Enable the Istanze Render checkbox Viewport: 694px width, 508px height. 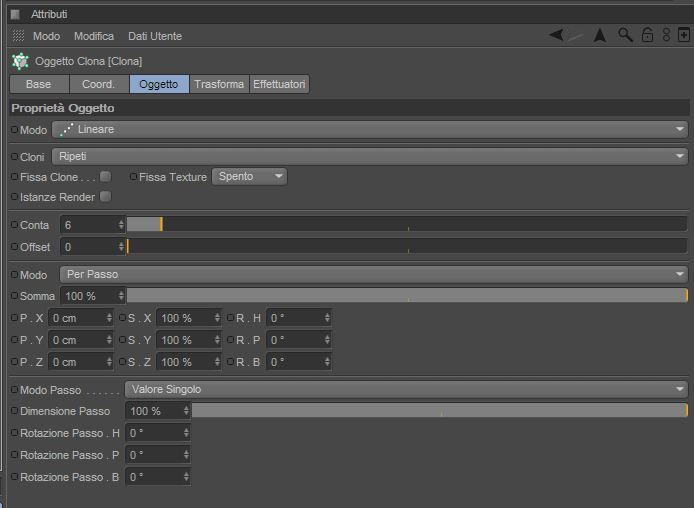pos(105,196)
